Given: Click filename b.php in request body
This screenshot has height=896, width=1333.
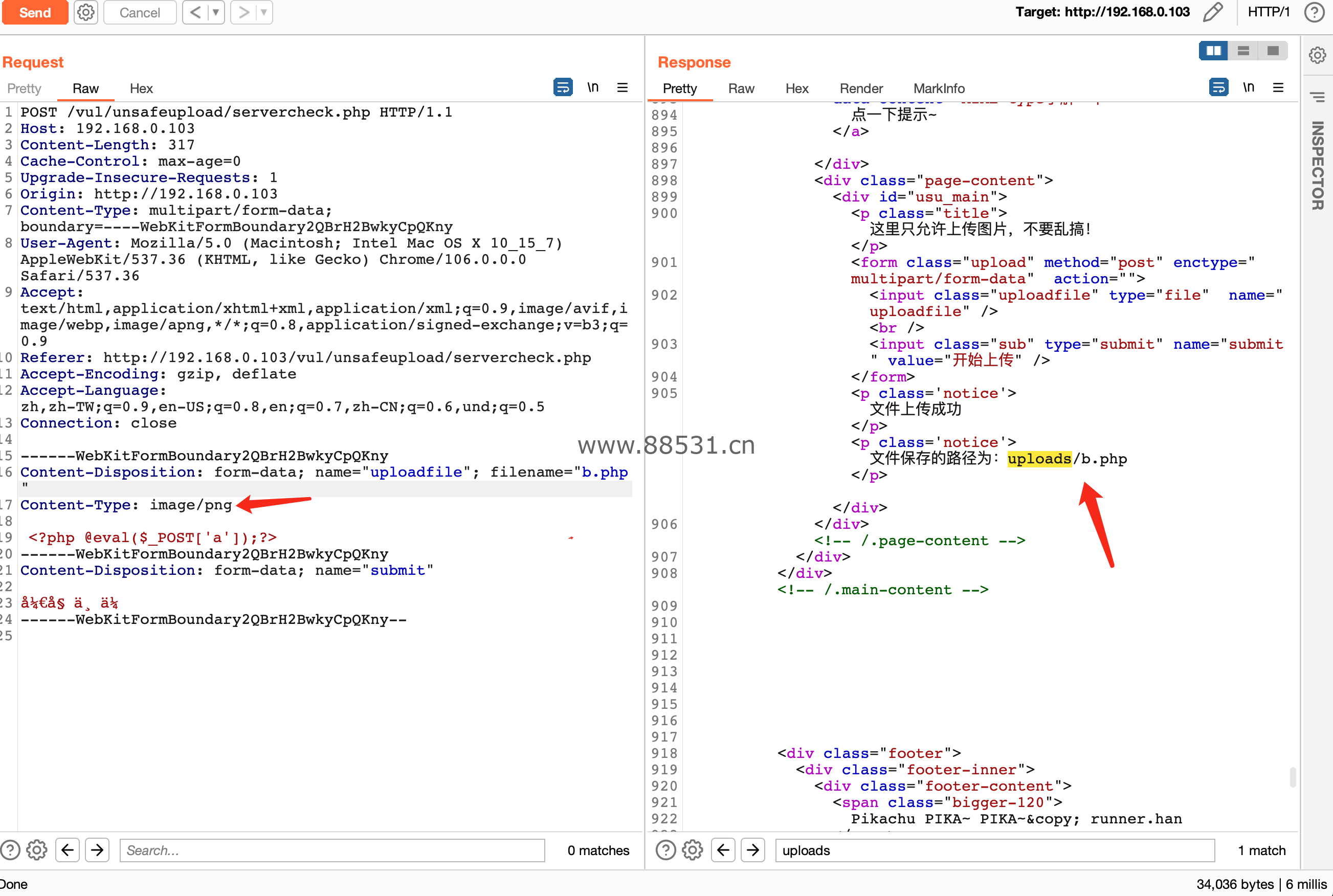Looking at the screenshot, I should pyautogui.click(x=605, y=473).
